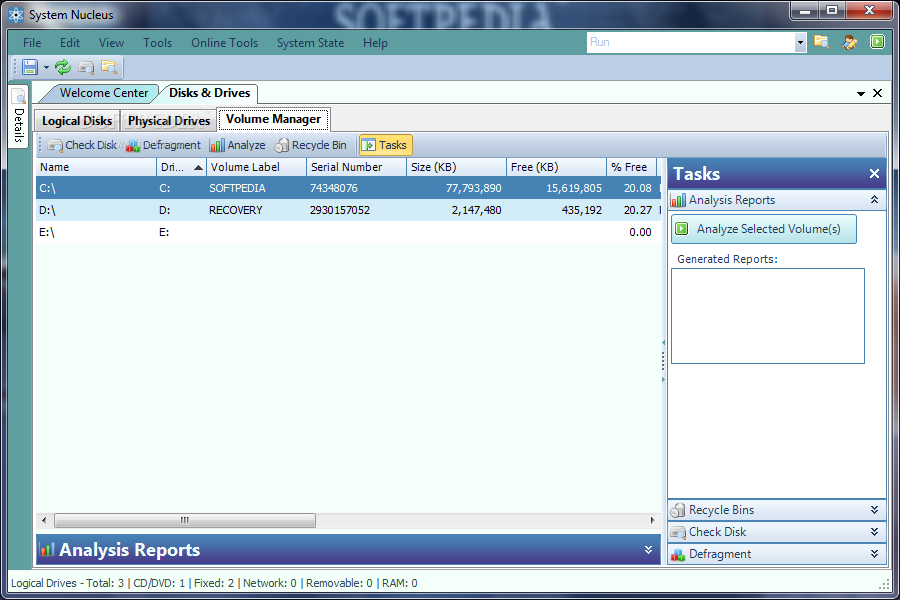Open the Online Tools menu
The height and width of the screenshot is (600, 900).
[x=224, y=43]
